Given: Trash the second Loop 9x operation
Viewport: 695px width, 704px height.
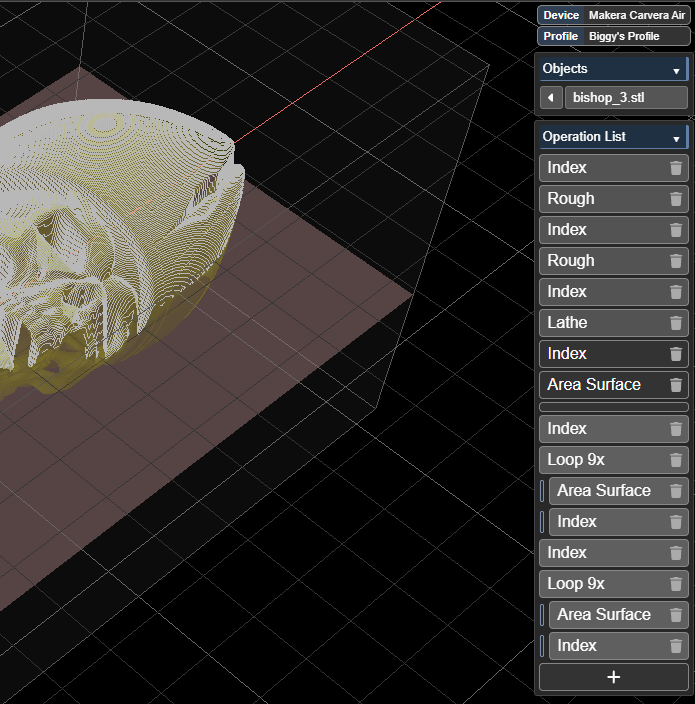Looking at the screenshot, I should pyautogui.click(x=676, y=584).
